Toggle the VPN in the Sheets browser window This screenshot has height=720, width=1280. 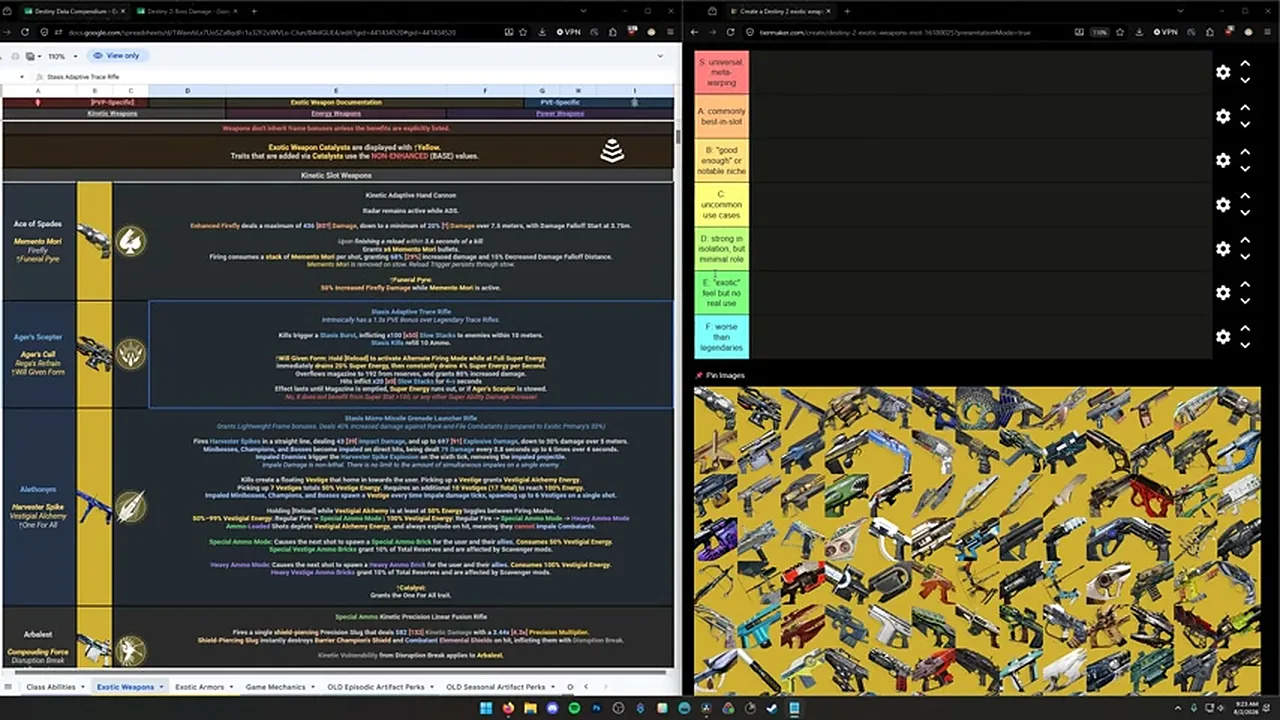point(568,32)
